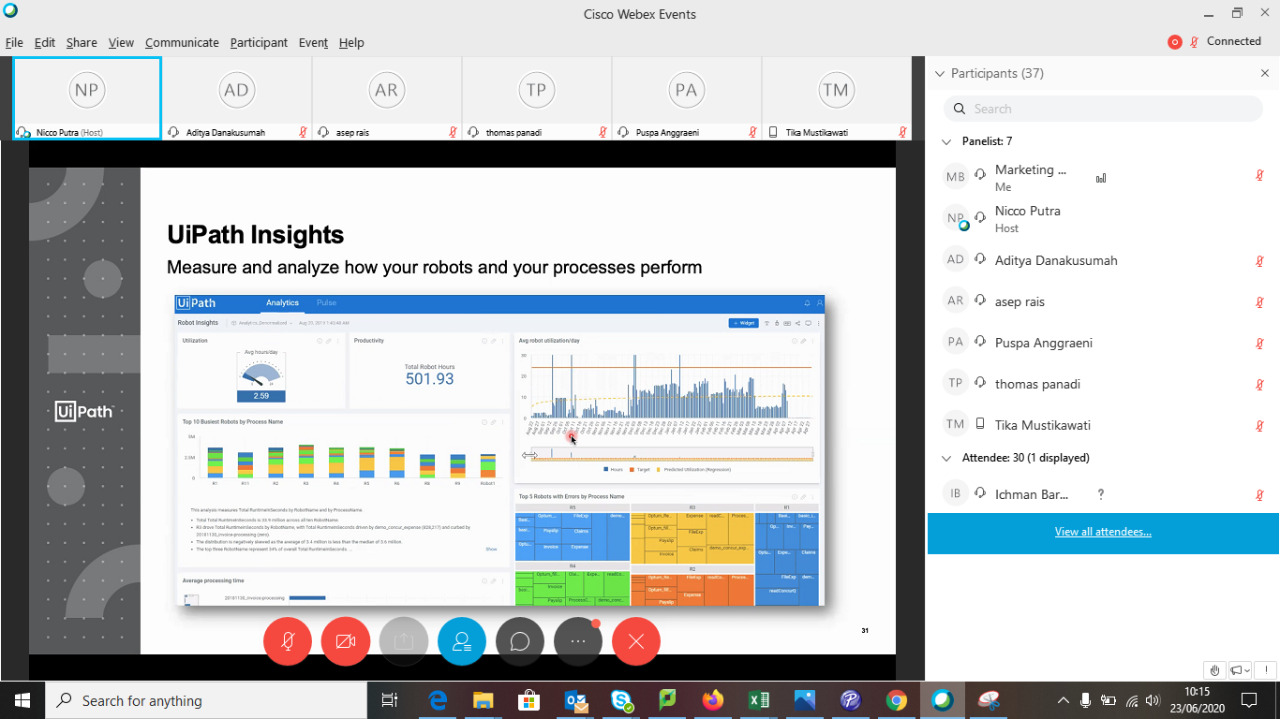This screenshot has width=1280, height=719.
Task: Click the recording indicator red icon
Action: tap(1175, 42)
